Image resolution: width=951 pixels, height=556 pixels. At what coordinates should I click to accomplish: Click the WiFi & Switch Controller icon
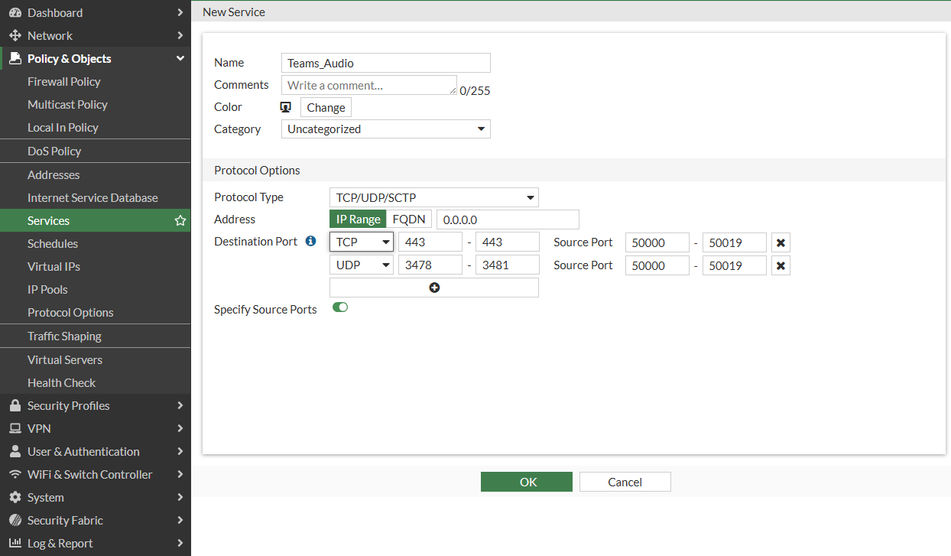point(15,475)
